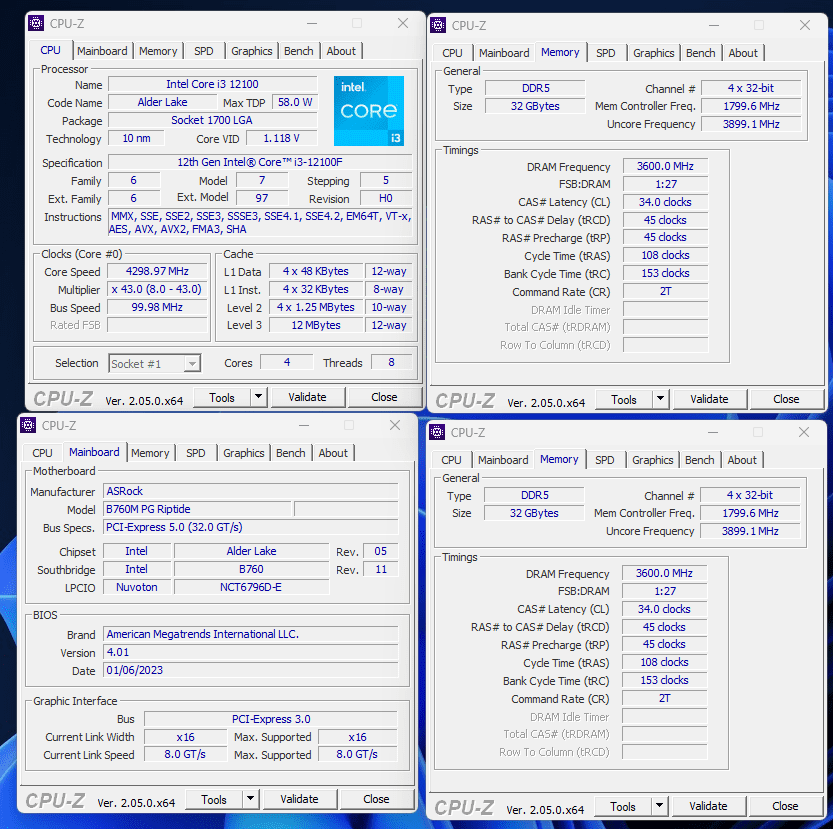The image size is (833, 829).
Task: Click CAS# Latency 34.0 clocks in upper Memory window
Action: (x=665, y=202)
